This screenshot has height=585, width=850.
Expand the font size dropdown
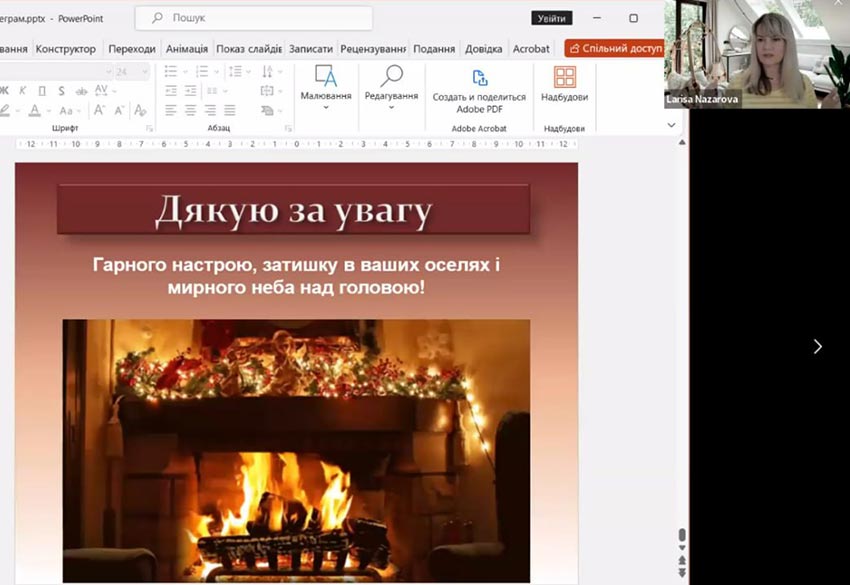[x=145, y=71]
